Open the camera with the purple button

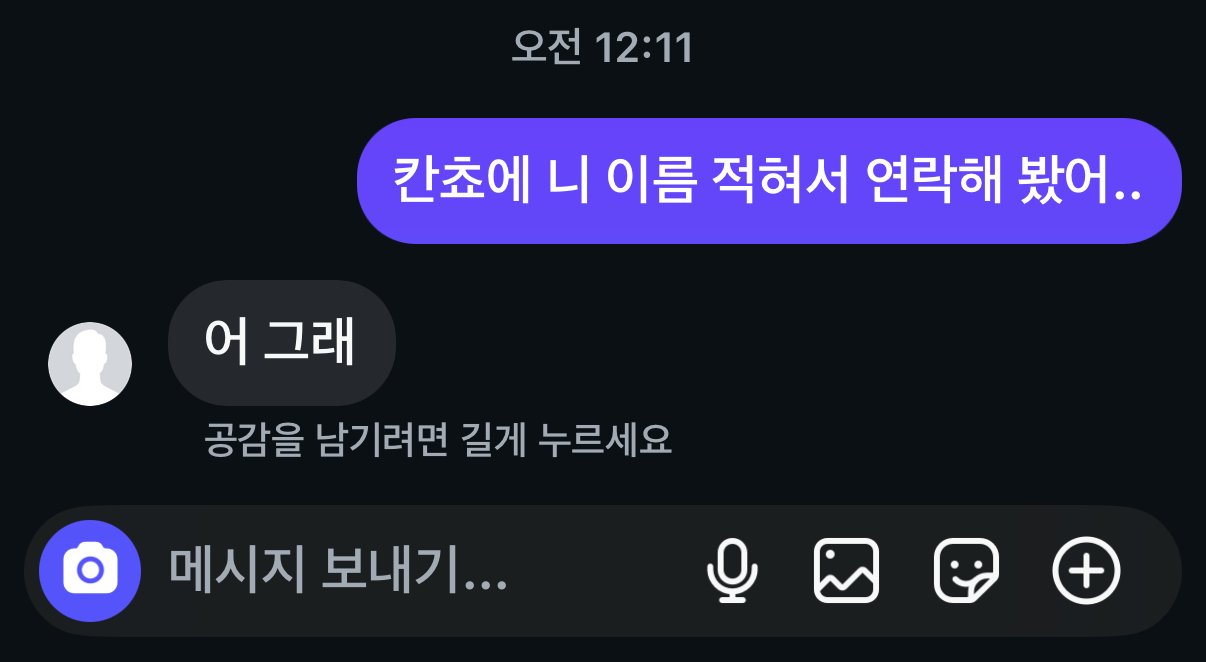(90, 571)
